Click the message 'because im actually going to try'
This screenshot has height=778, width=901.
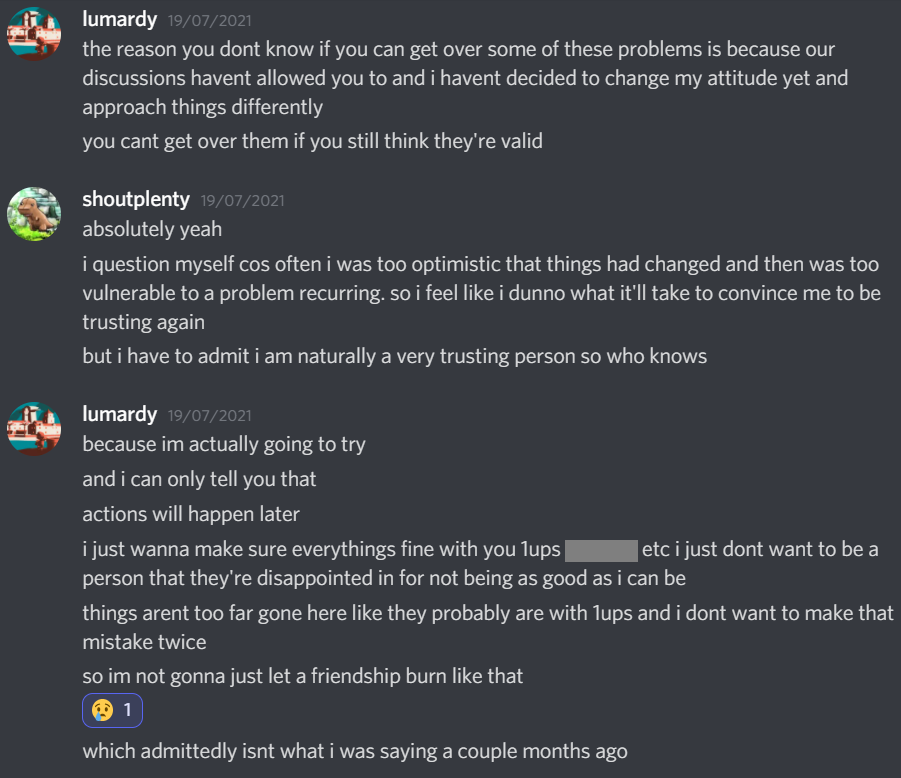click(x=224, y=444)
